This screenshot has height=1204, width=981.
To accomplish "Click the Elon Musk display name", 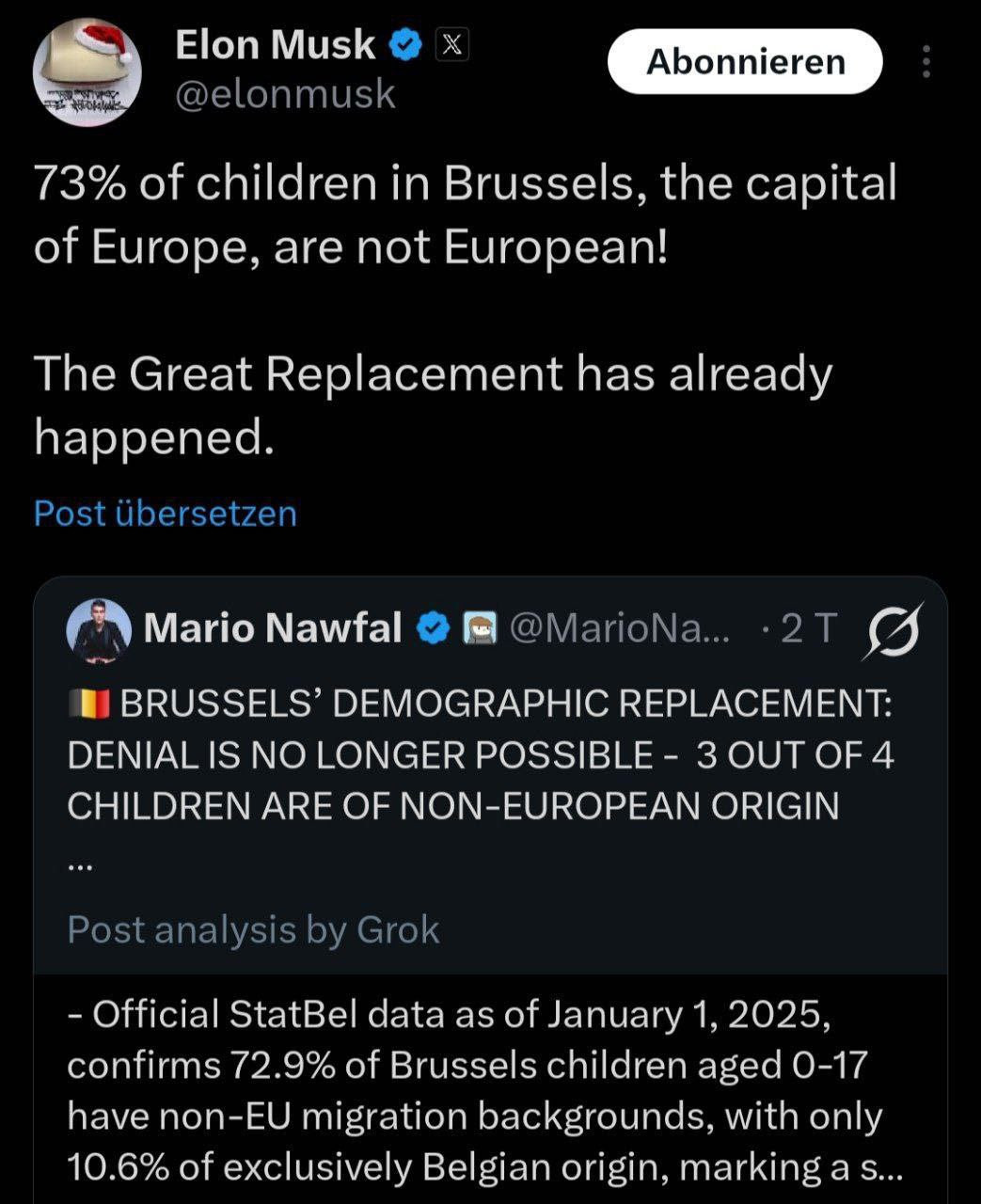I will coord(275,44).
